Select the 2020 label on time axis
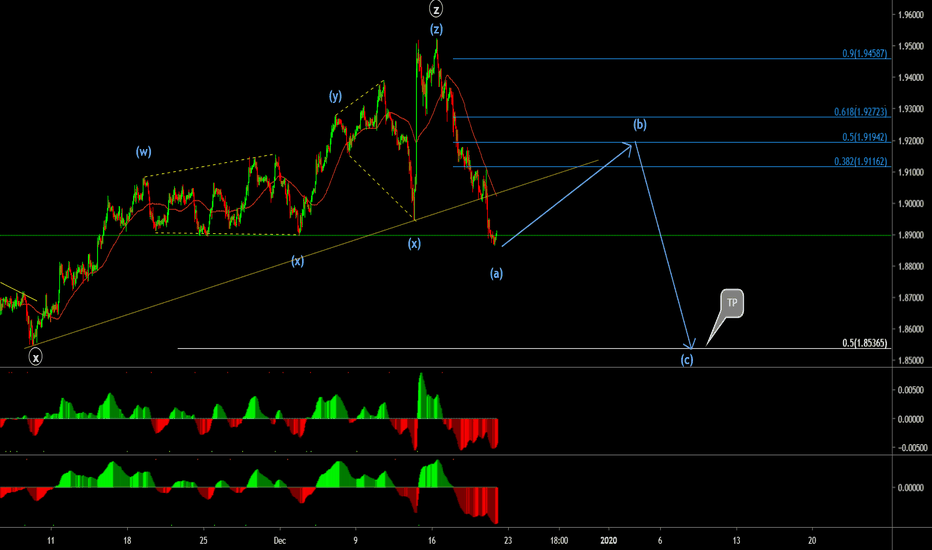932x550 pixels. click(609, 539)
